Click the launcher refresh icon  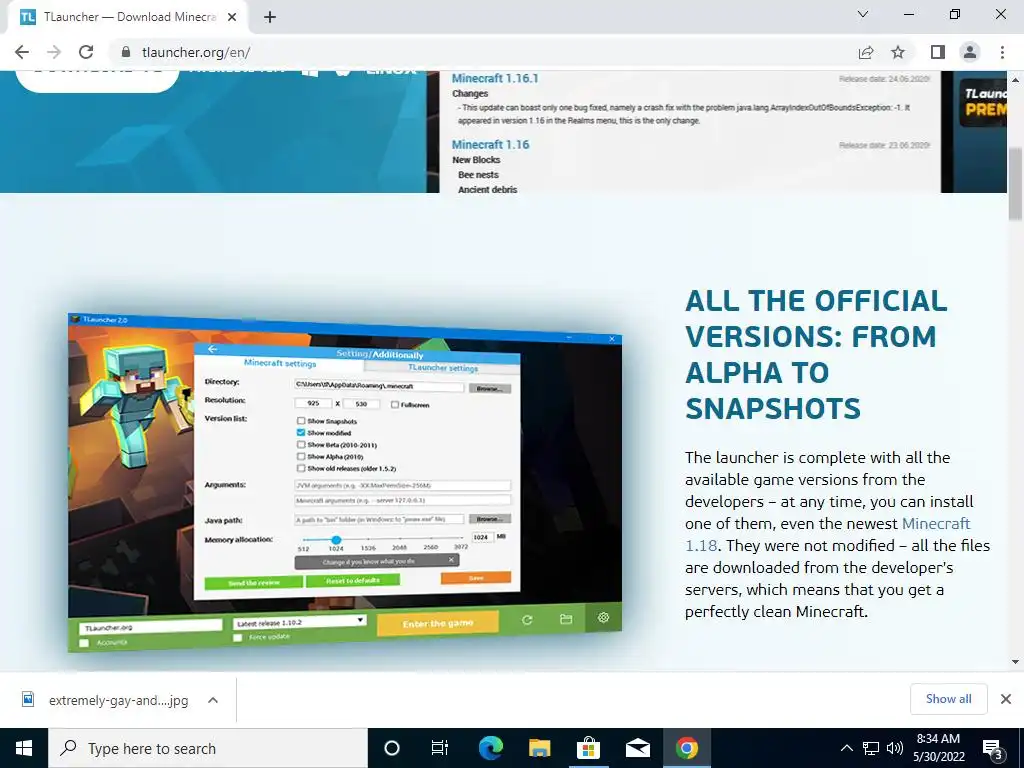(527, 620)
